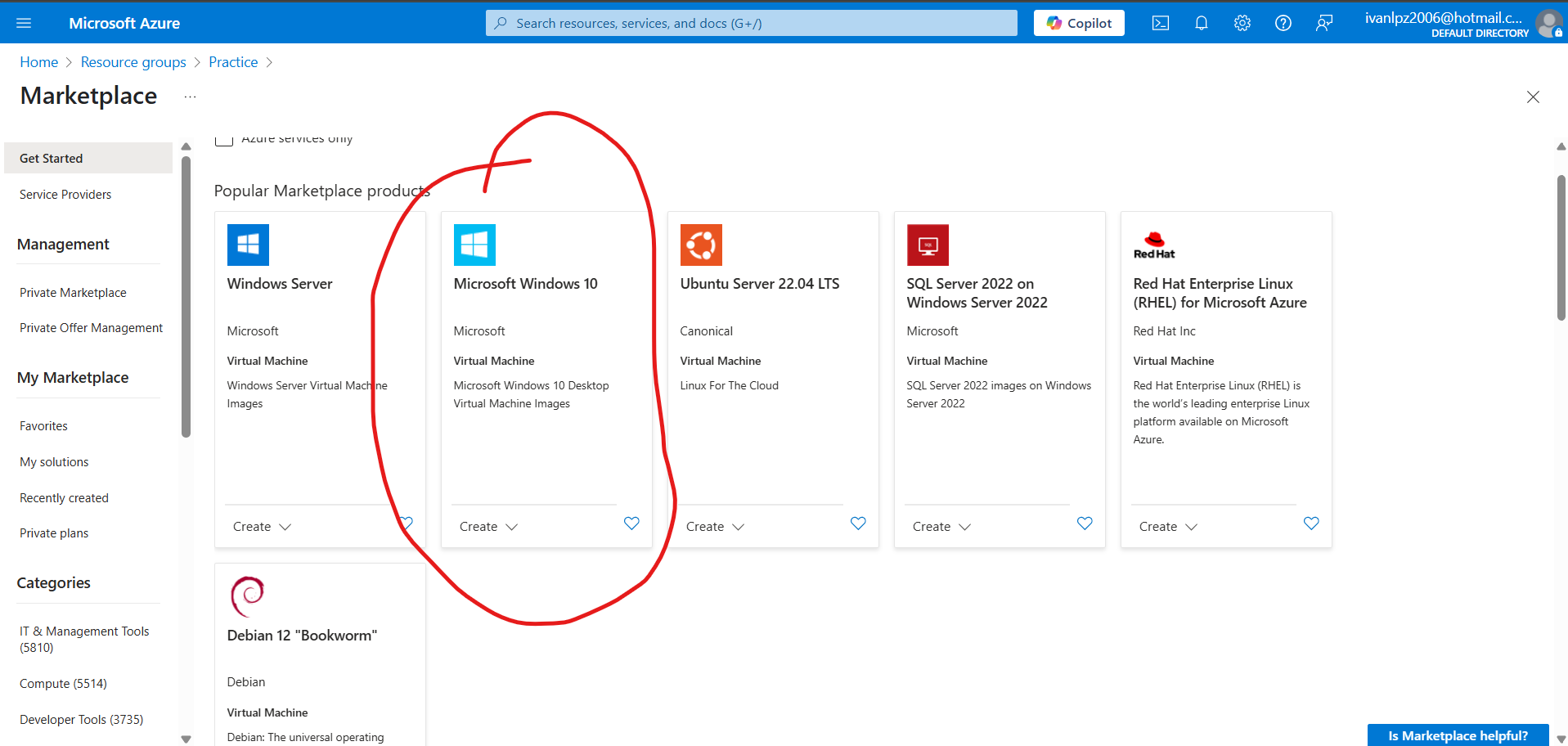The width and height of the screenshot is (1568, 746).
Task: Filter by Developer Tools (3735) category
Action: click(81, 720)
